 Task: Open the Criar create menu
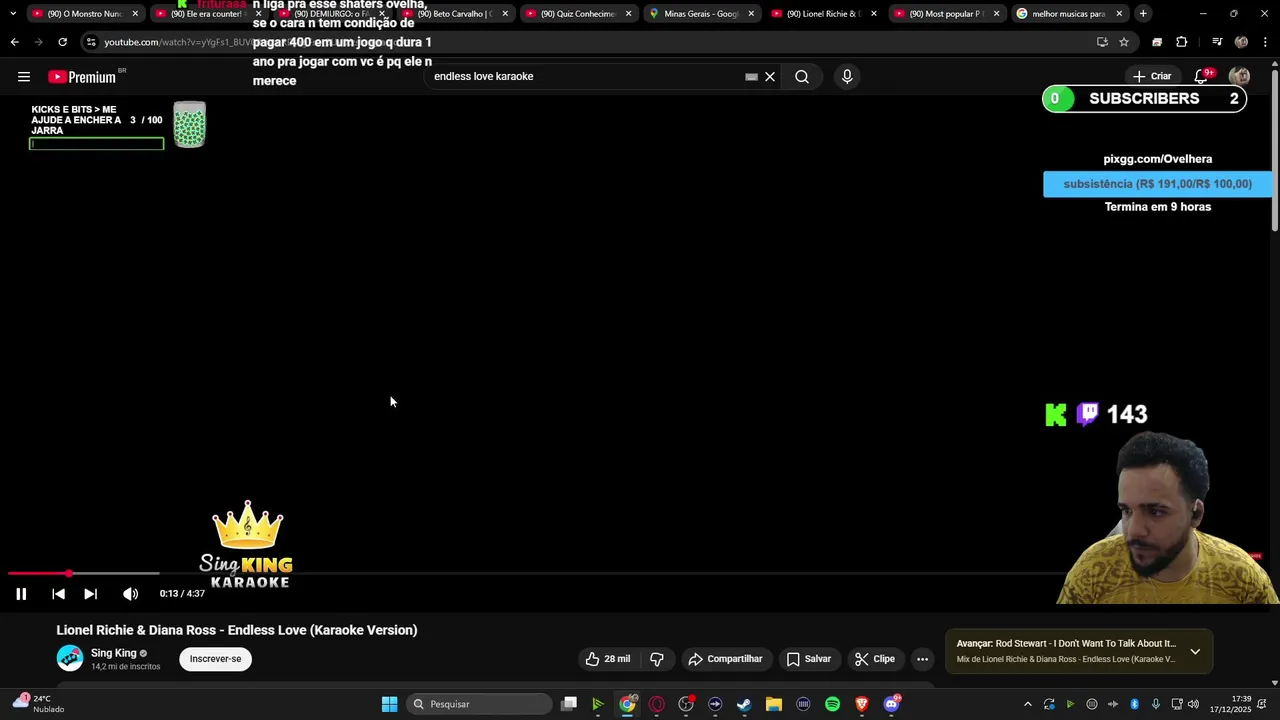pyautogui.click(x=1152, y=76)
